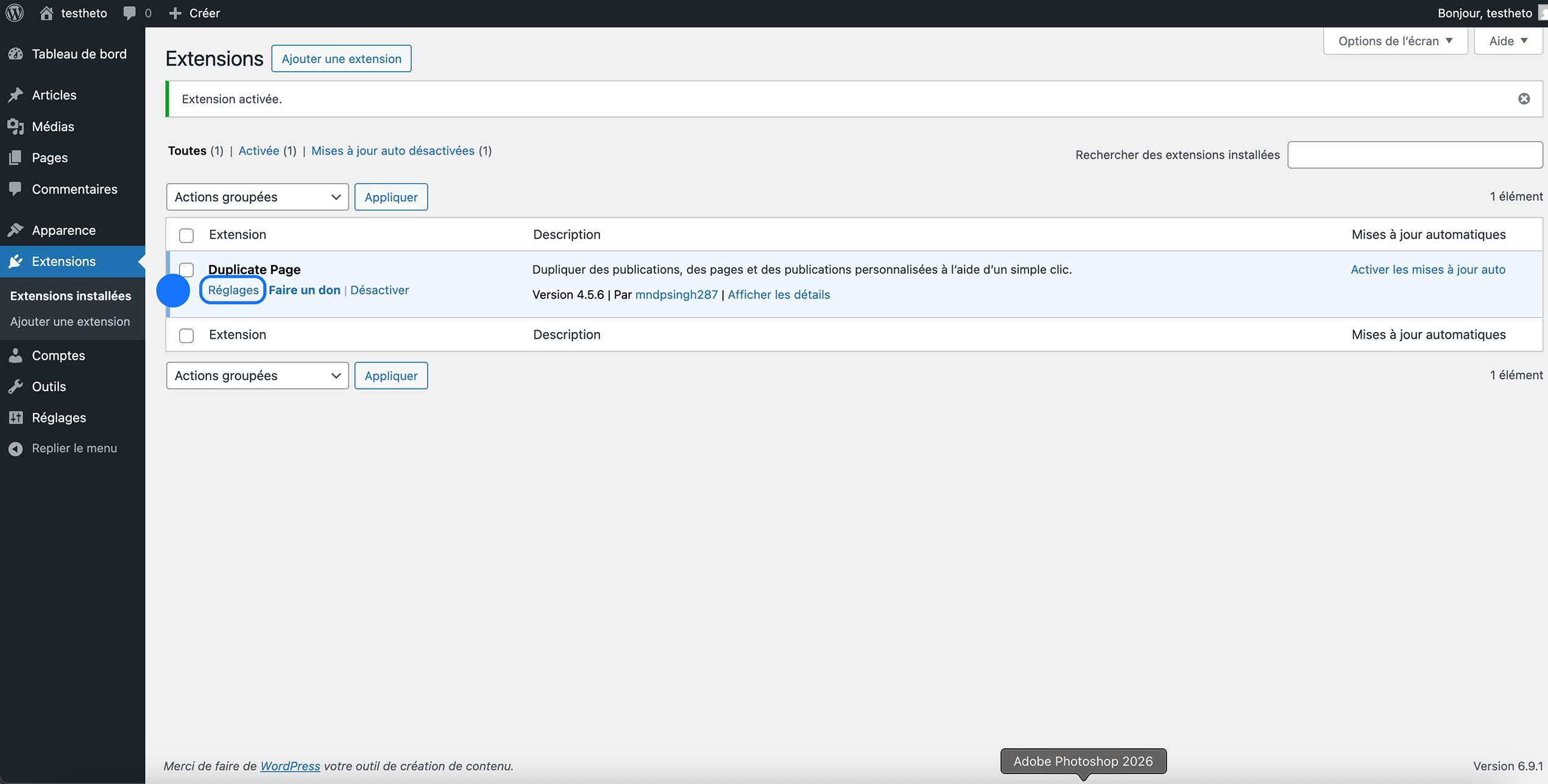Image resolution: width=1548 pixels, height=784 pixels.
Task: Open Réglages via its sliders icon
Action: point(16,417)
